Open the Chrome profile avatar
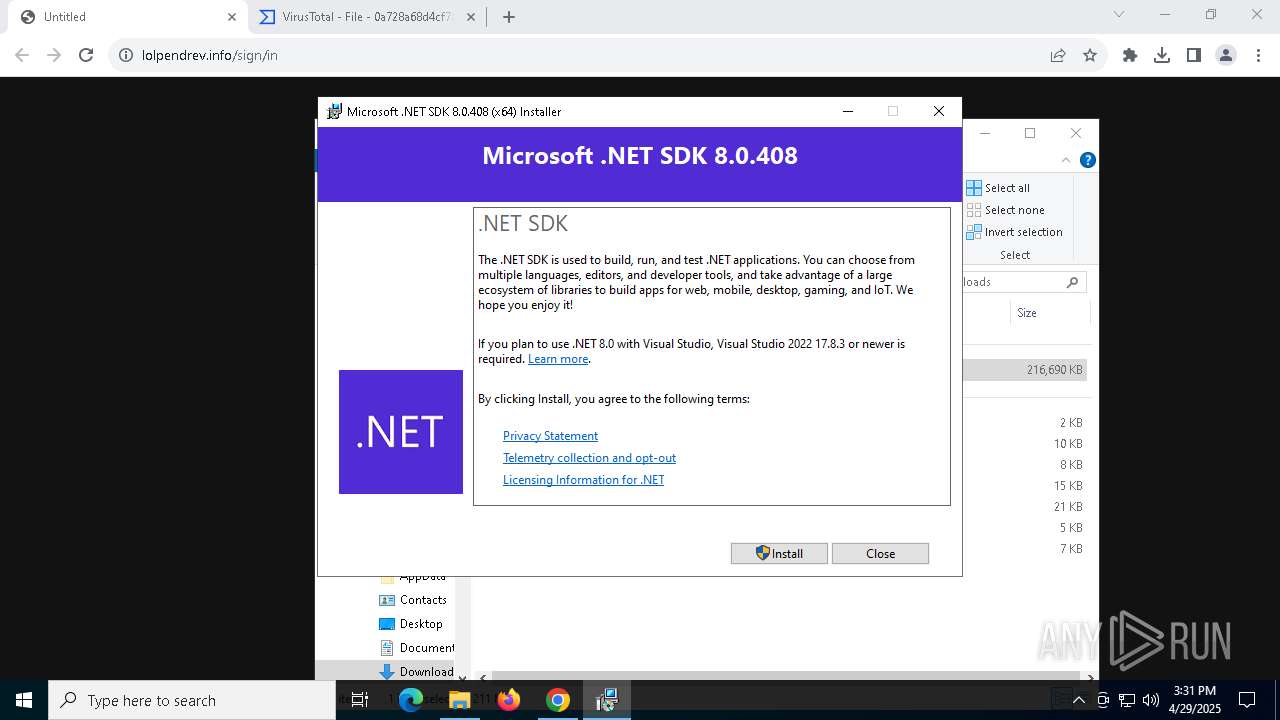The height and width of the screenshot is (720, 1280). tap(1226, 55)
